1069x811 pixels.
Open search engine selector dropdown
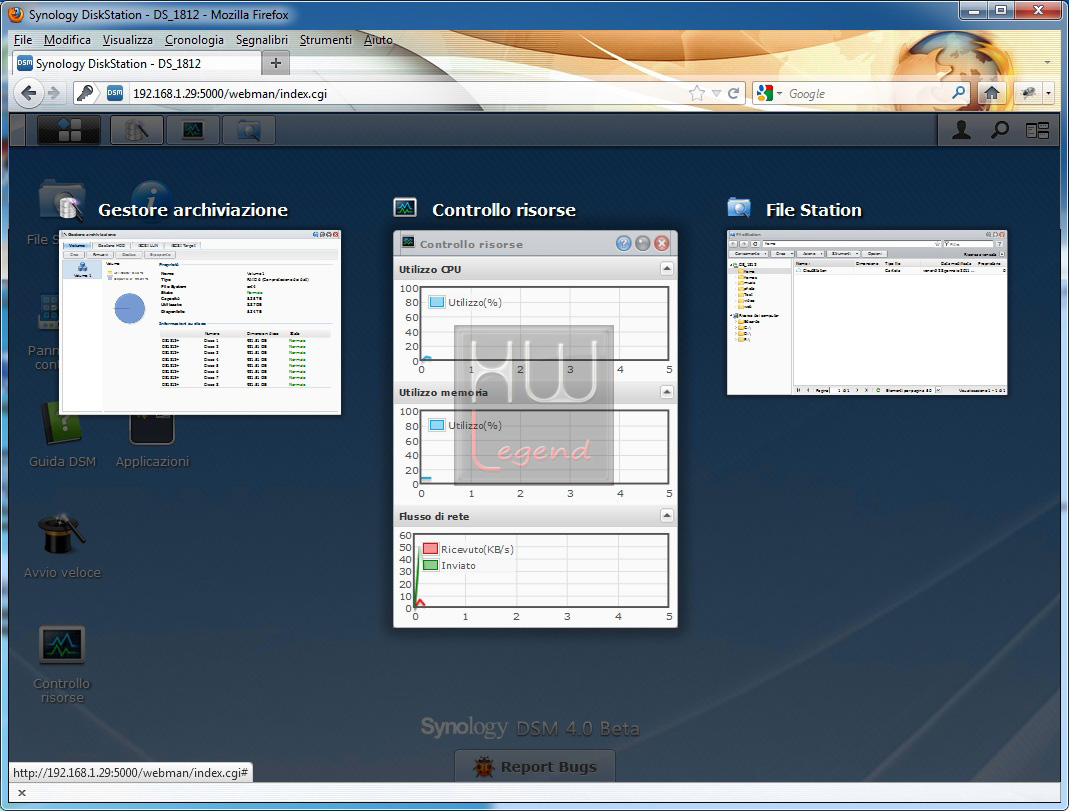click(x=768, y=93)
